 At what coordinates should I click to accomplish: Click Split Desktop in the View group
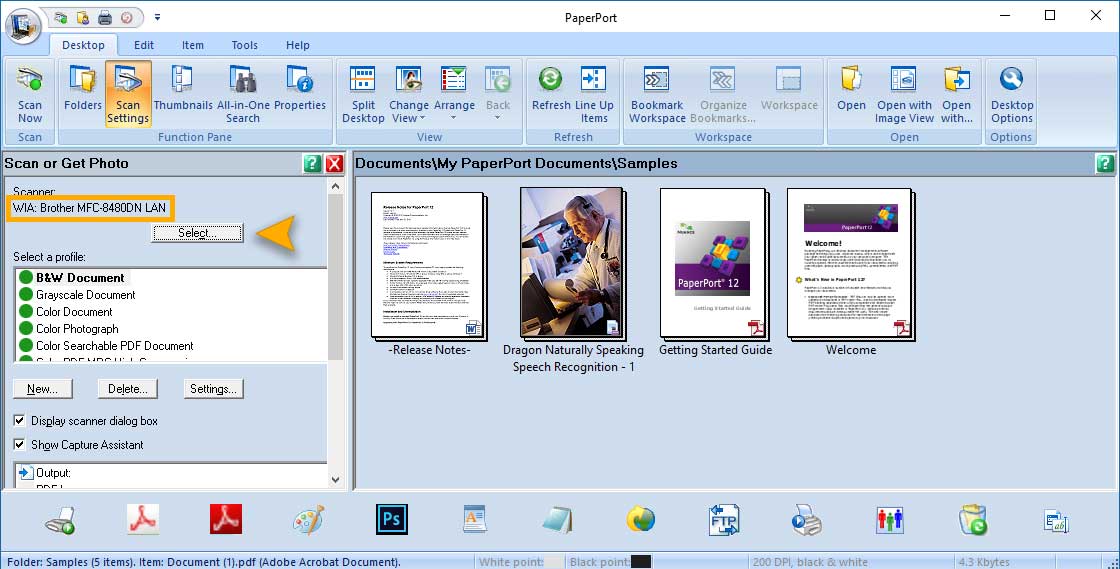363,94
